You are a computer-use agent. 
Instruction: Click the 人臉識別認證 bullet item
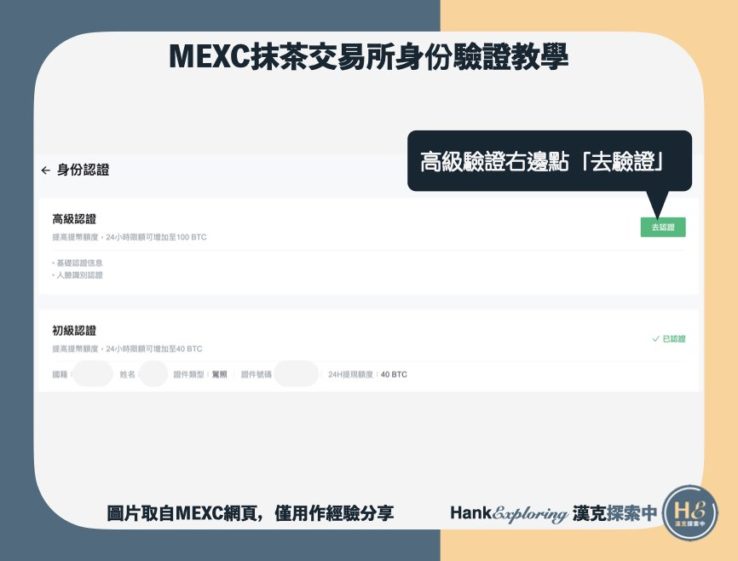point(78,275)
